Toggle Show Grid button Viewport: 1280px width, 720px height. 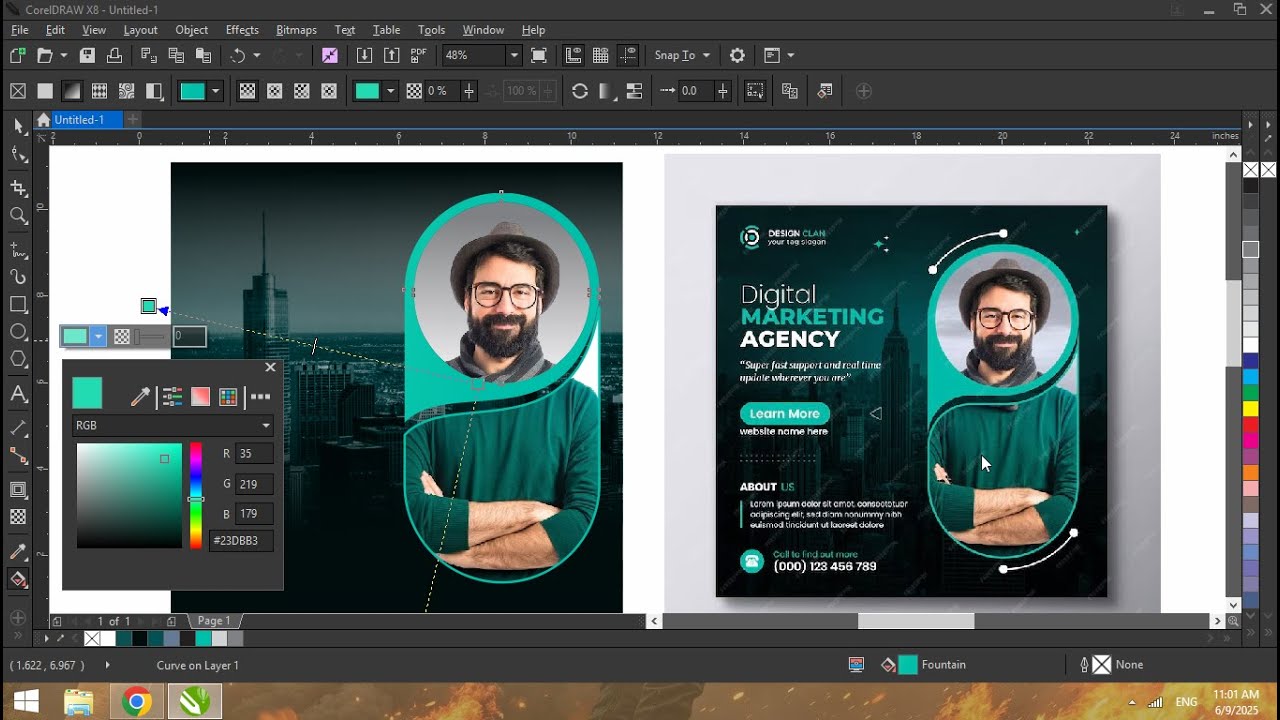[x=600, y=56]
